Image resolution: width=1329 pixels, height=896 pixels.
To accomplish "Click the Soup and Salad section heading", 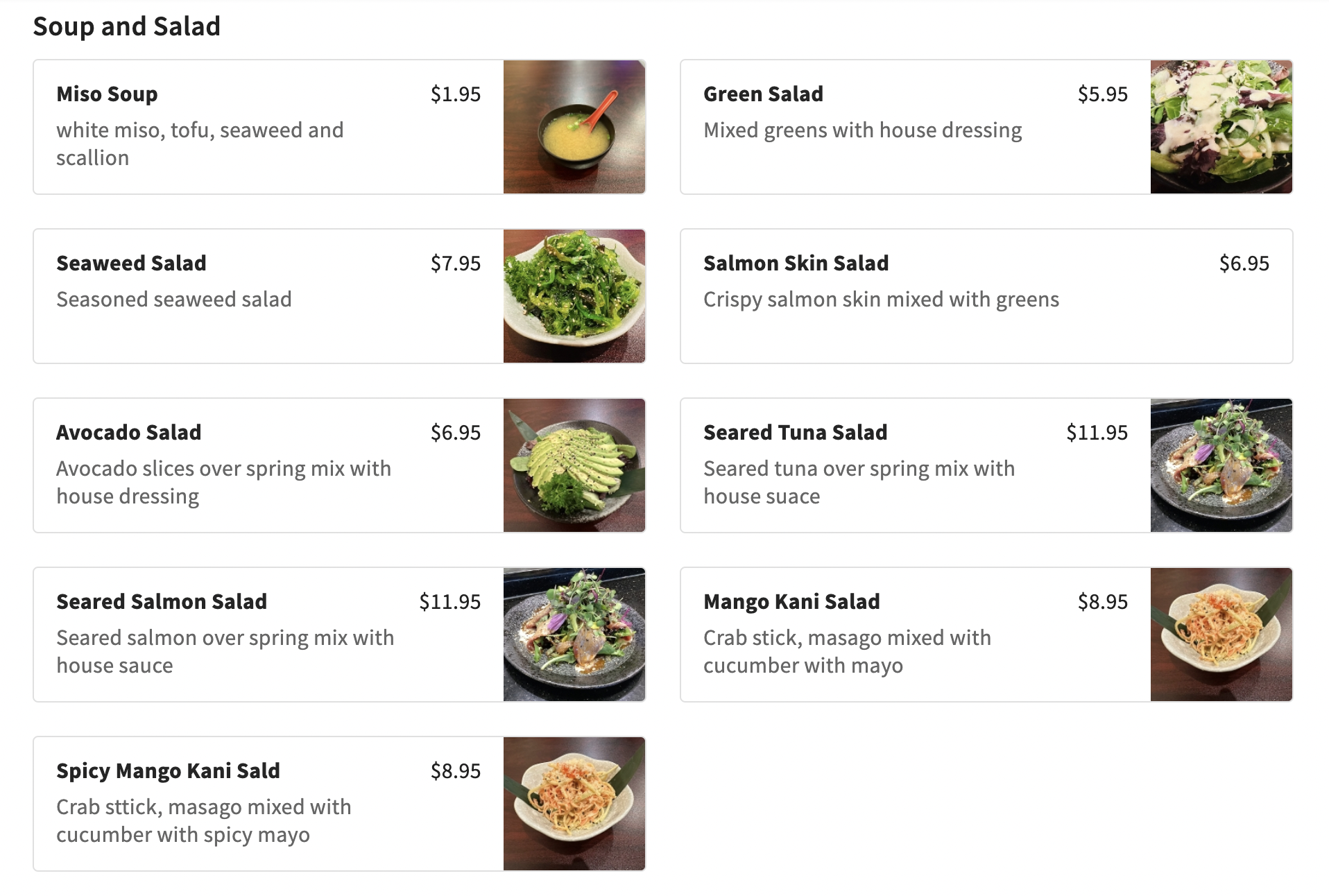I will pos(126,26).
